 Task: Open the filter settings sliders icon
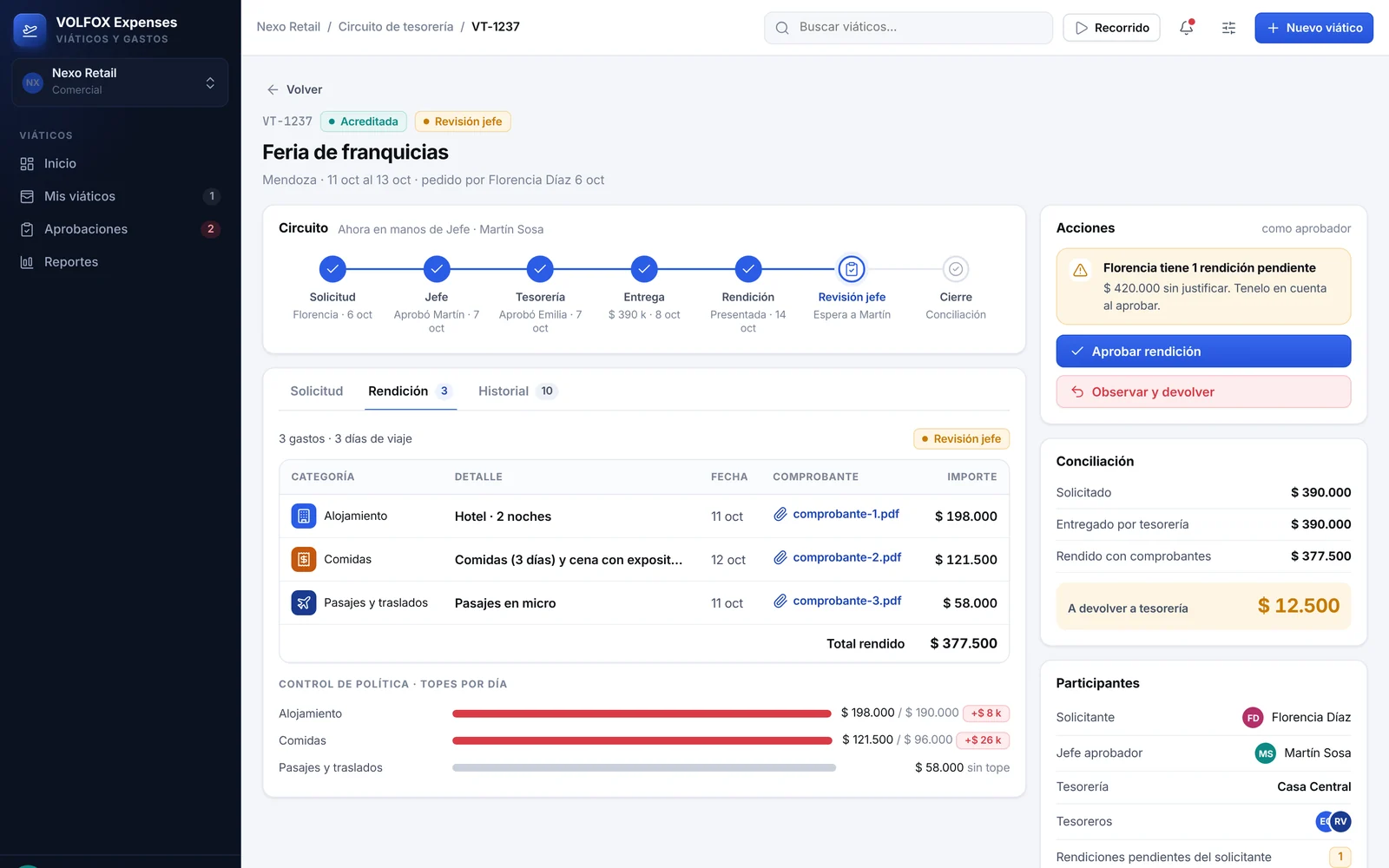(x=1228, y=28)
